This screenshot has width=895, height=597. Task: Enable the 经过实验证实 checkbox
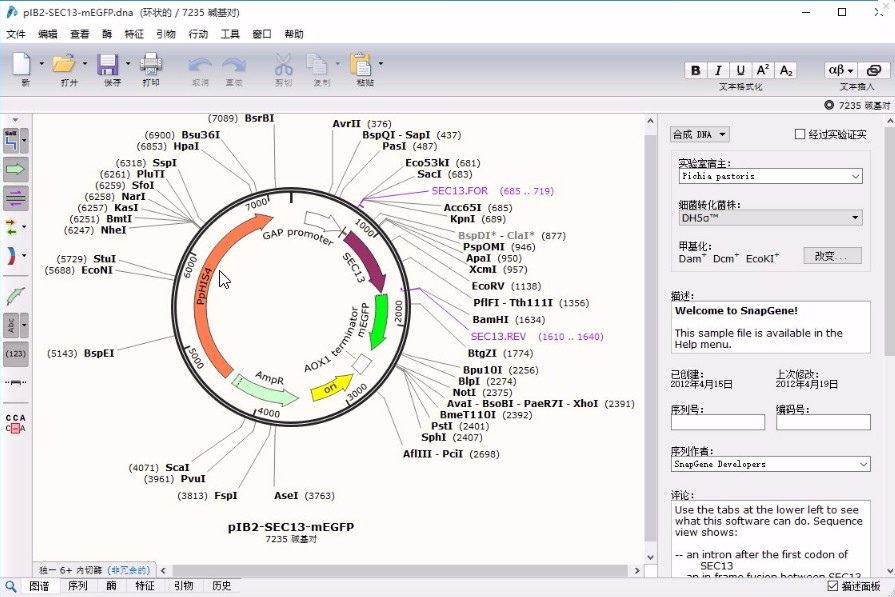(800, 134)
